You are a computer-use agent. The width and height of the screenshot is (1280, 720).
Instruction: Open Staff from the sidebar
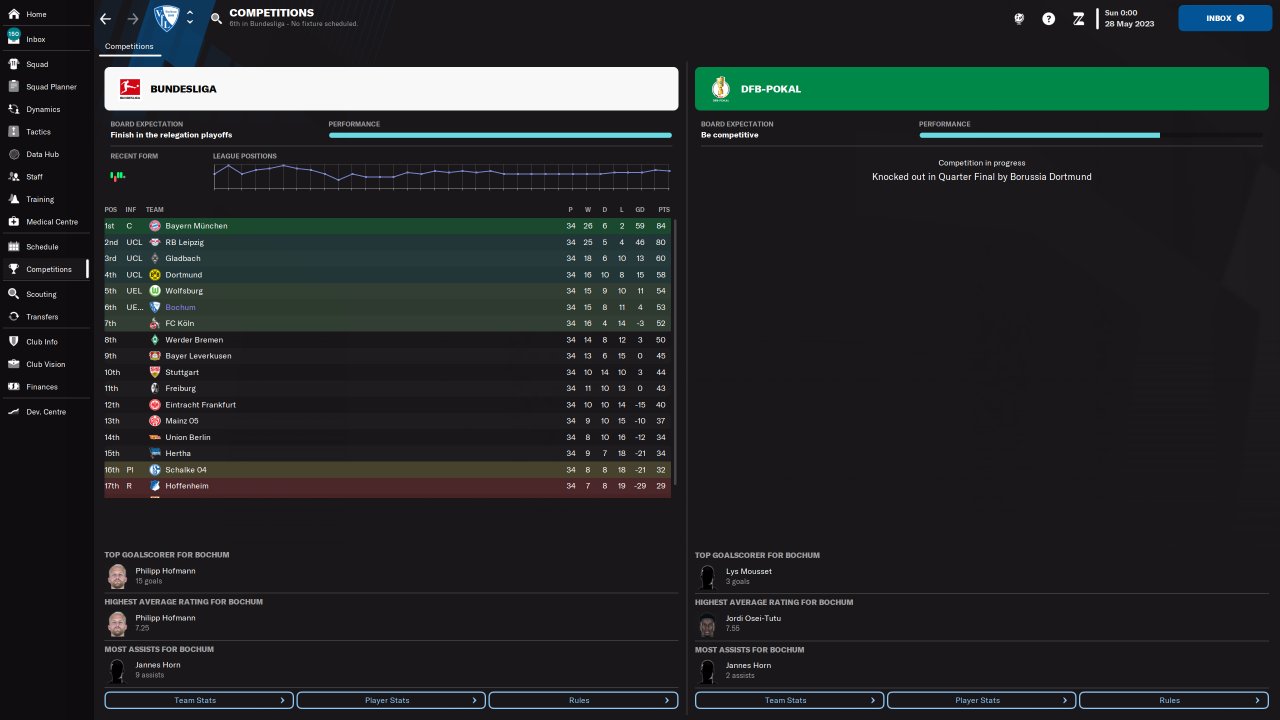pos(44,177)
